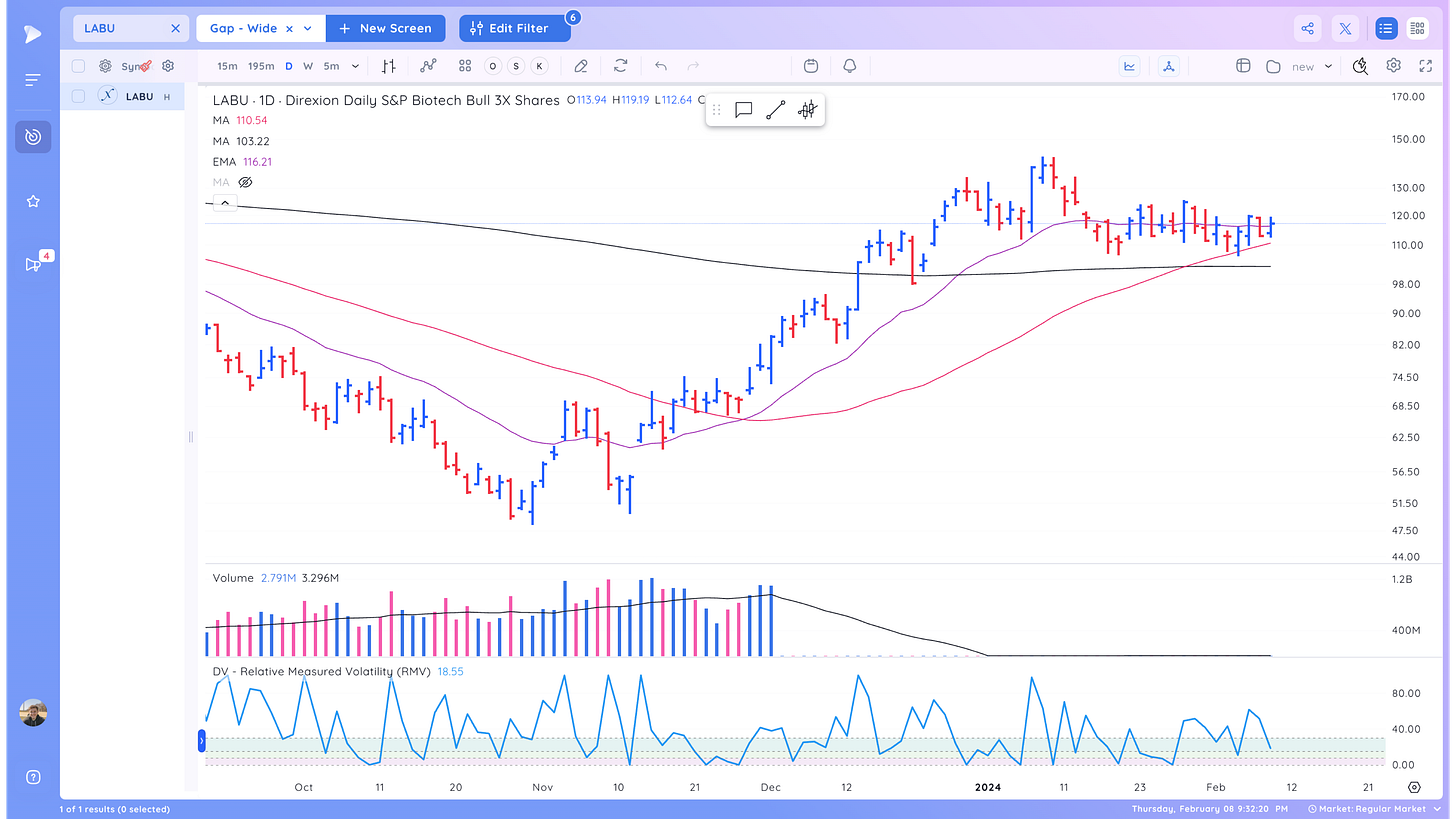The height and width of the screenshot is (819, 1456).
Task: Click the undo arrow
Action: [661, 66]
